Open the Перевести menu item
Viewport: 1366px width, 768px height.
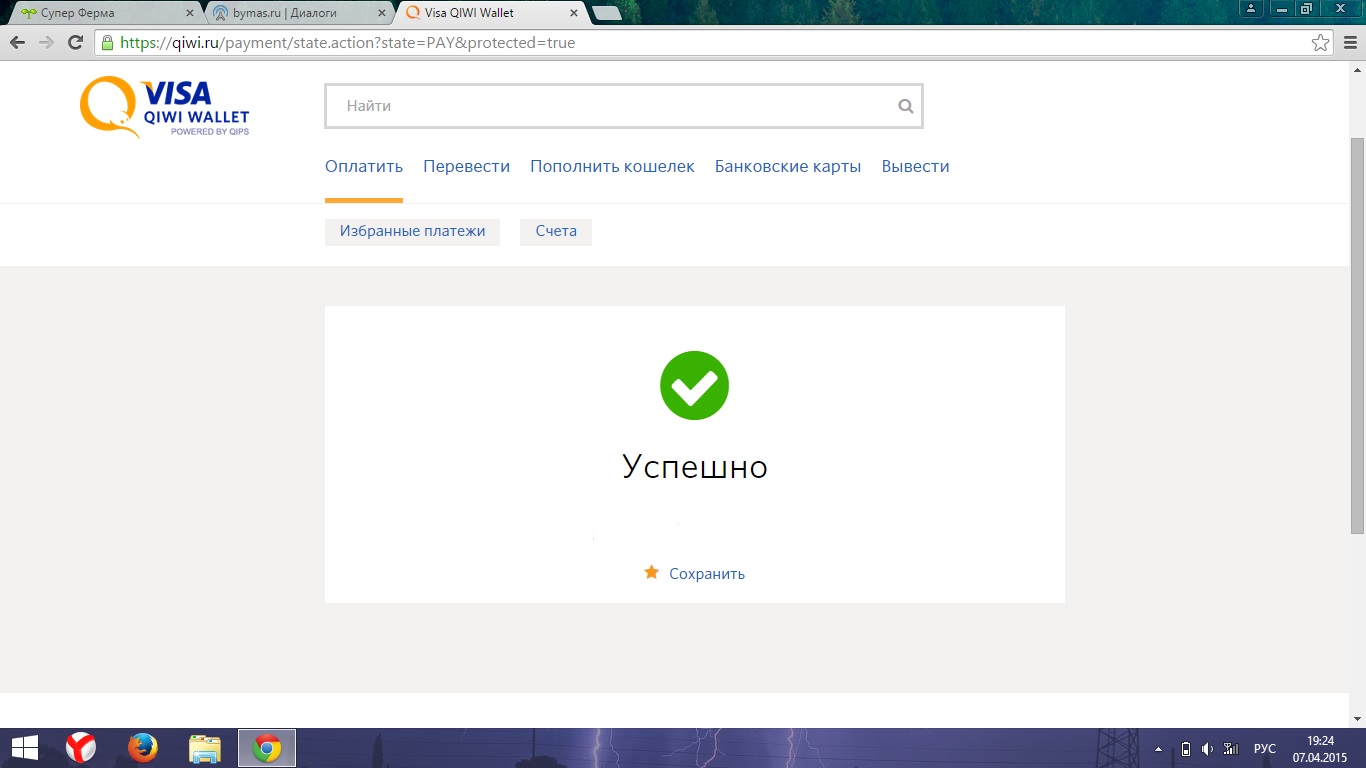pyautogui.click(x=466, y=167)
